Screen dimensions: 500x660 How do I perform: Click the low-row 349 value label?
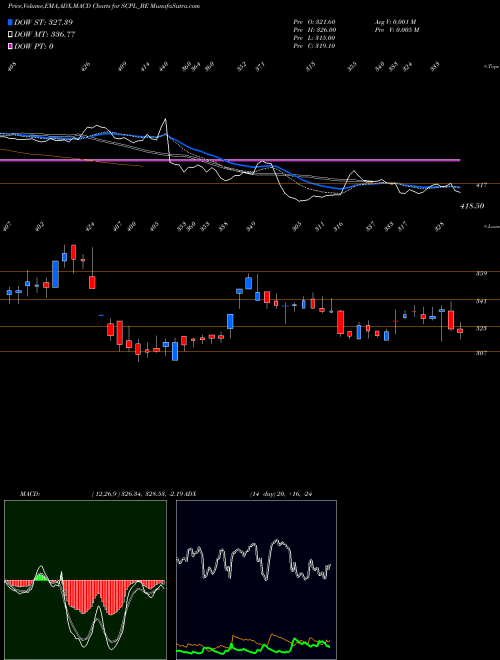251,227
